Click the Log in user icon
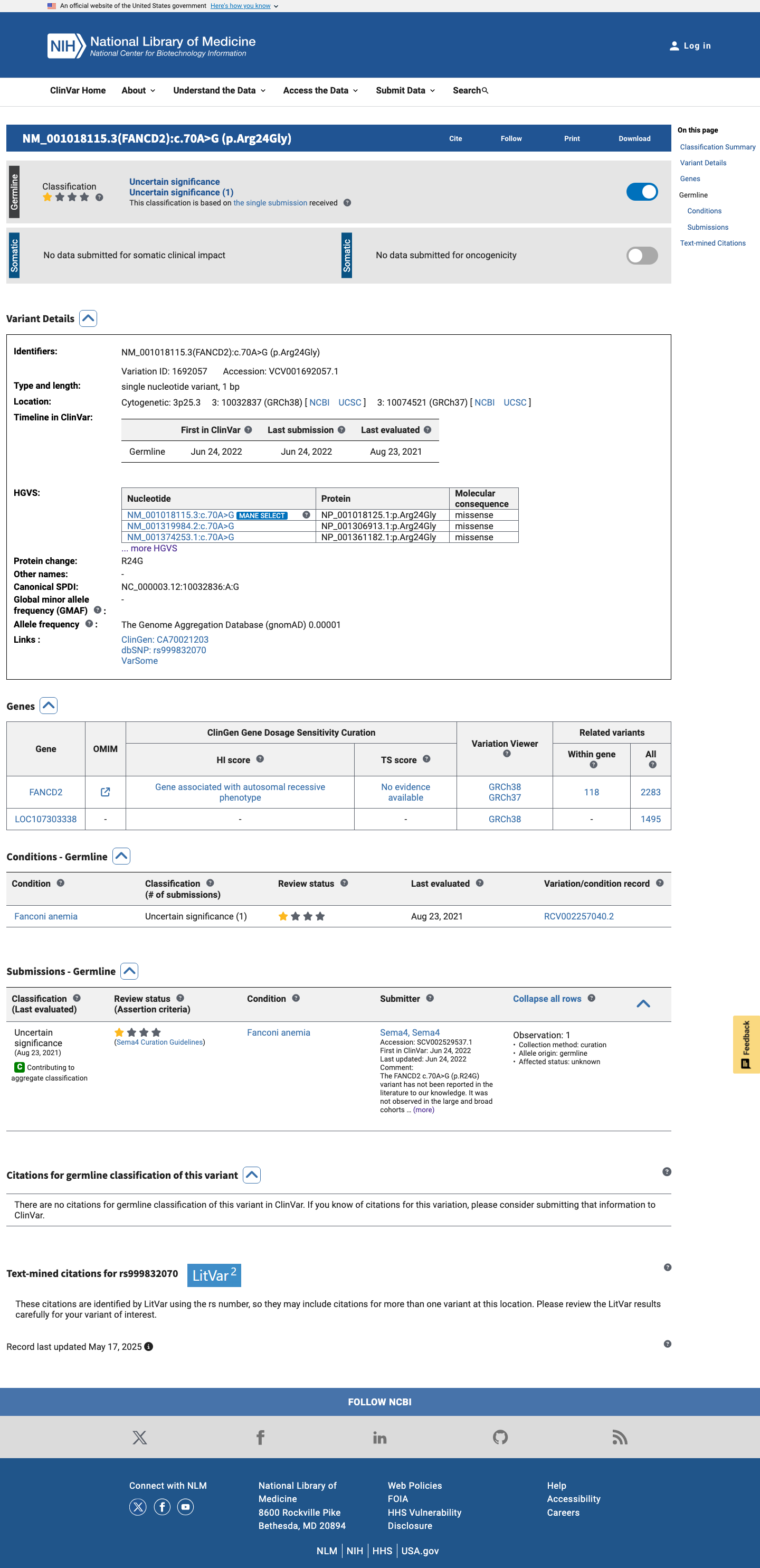 [674, 45]
